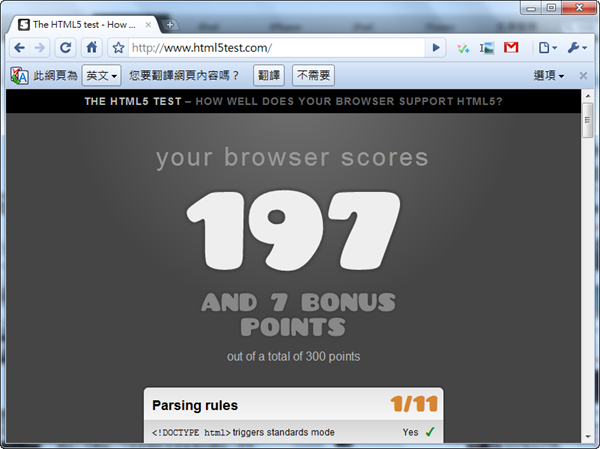
Task: Click the AND 7 BONUS POINTS text
Action: [x=298, y=315]
